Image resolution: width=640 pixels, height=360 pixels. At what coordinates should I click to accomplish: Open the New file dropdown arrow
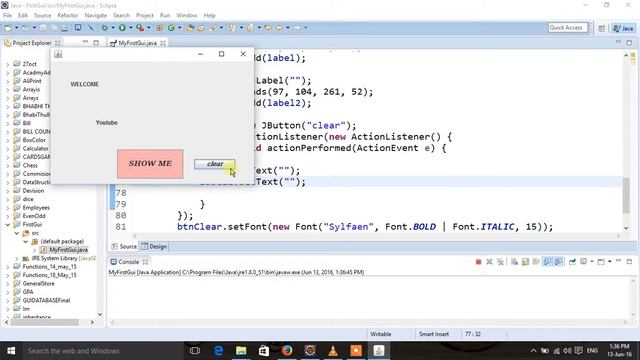[16, 28]
